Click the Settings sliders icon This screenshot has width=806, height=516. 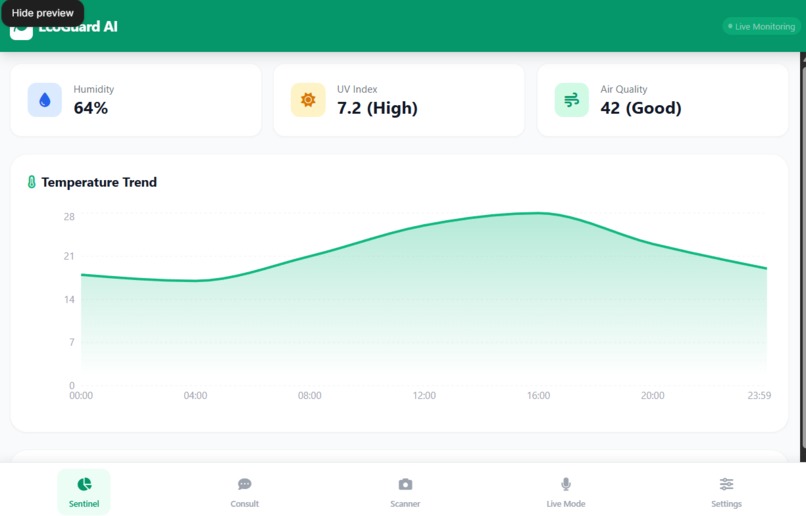click(726, 484)
